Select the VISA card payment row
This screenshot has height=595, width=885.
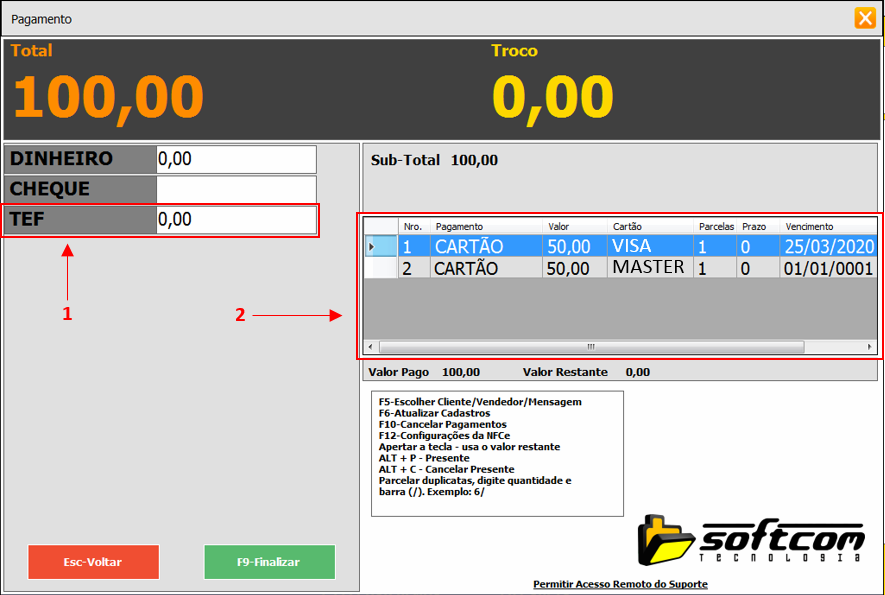point(650,246)
